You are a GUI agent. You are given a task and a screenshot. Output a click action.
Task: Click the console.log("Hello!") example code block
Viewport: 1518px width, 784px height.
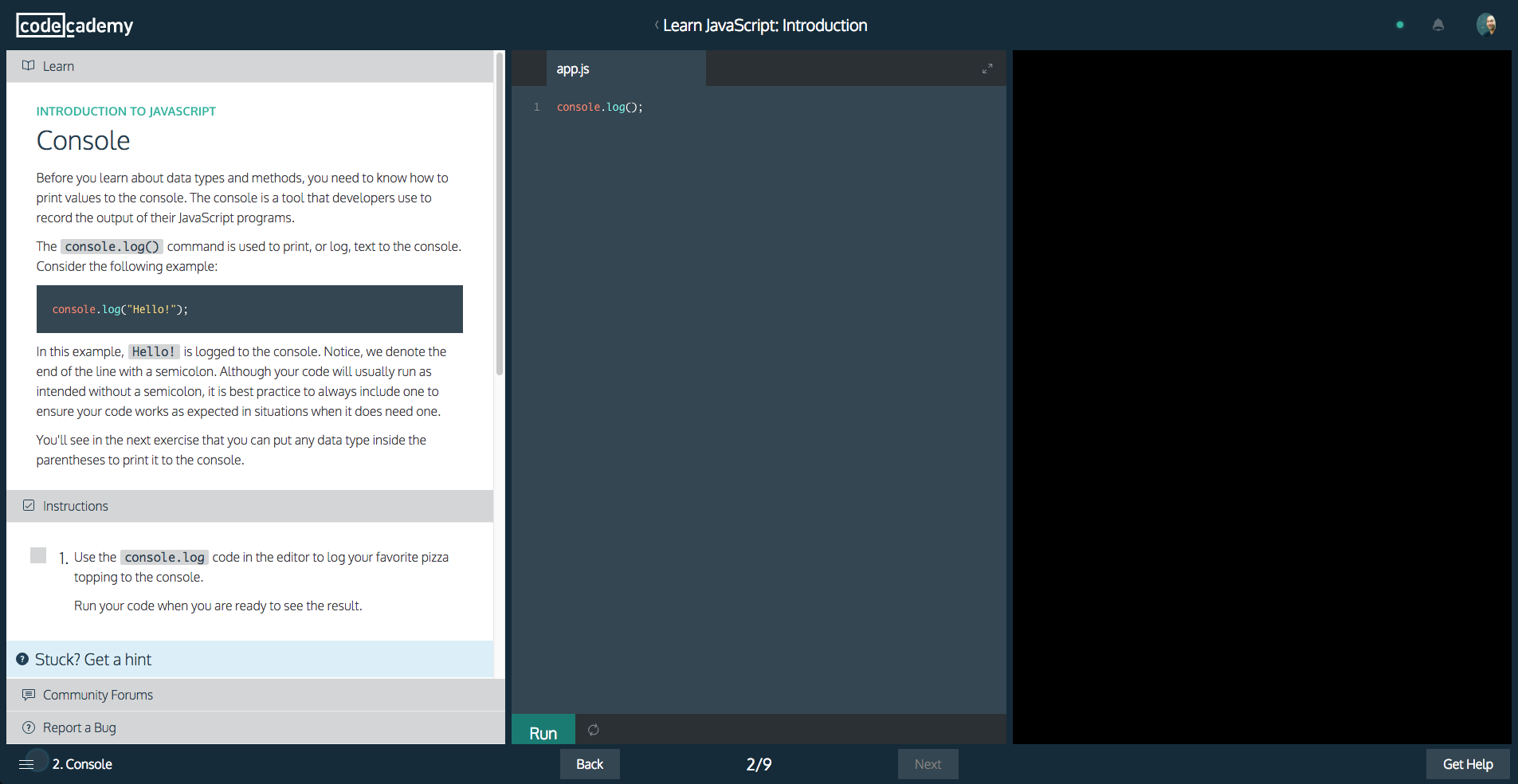pyautogui.click(x=249, y=309)
